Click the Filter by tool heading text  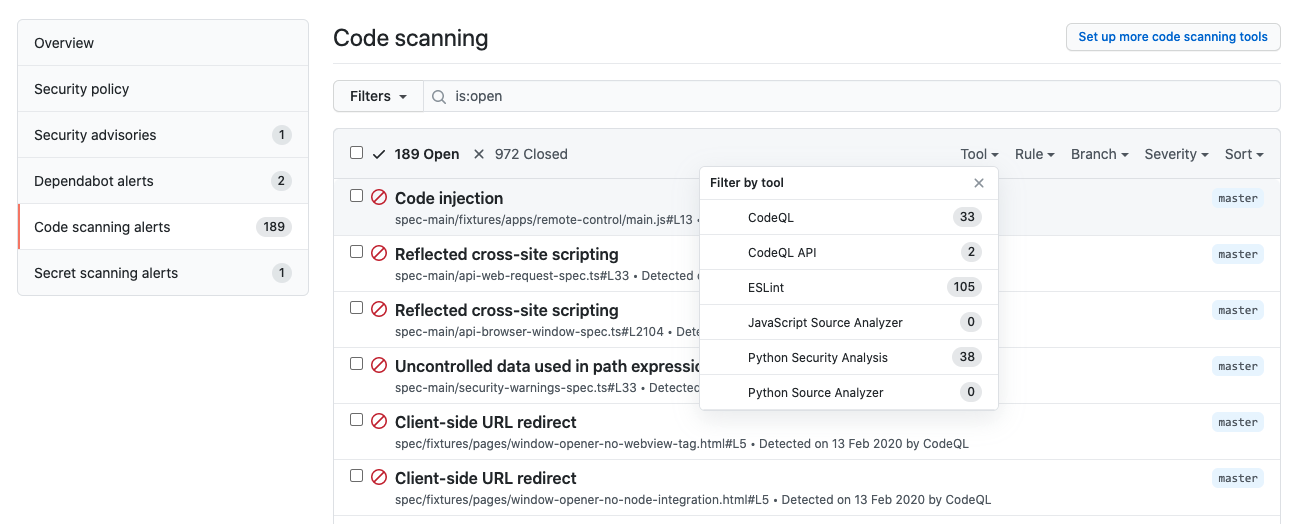pos(747,183)
